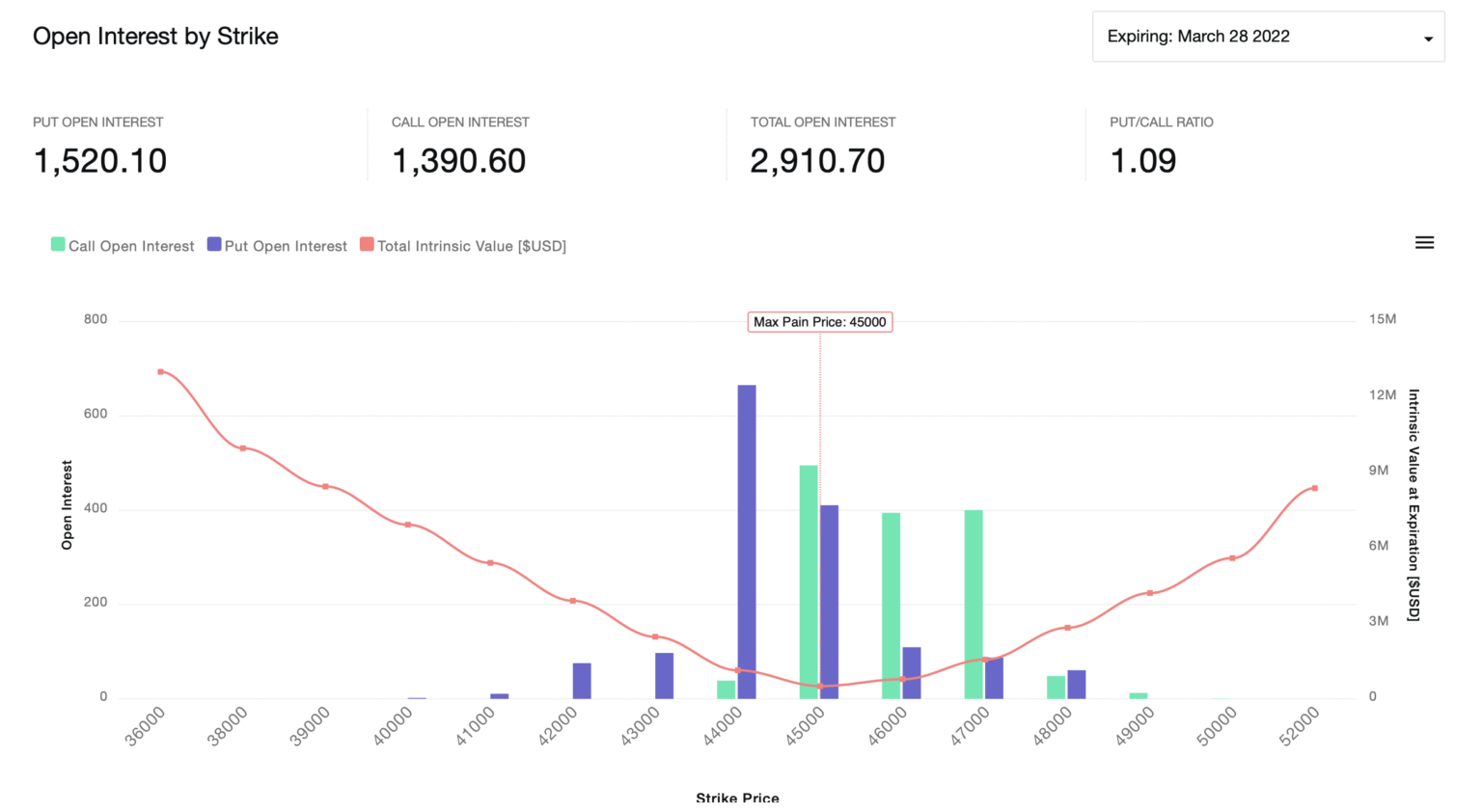Toggle Put Open Interest legend series
The image size is (1482, 812).
tap(277, 246)
